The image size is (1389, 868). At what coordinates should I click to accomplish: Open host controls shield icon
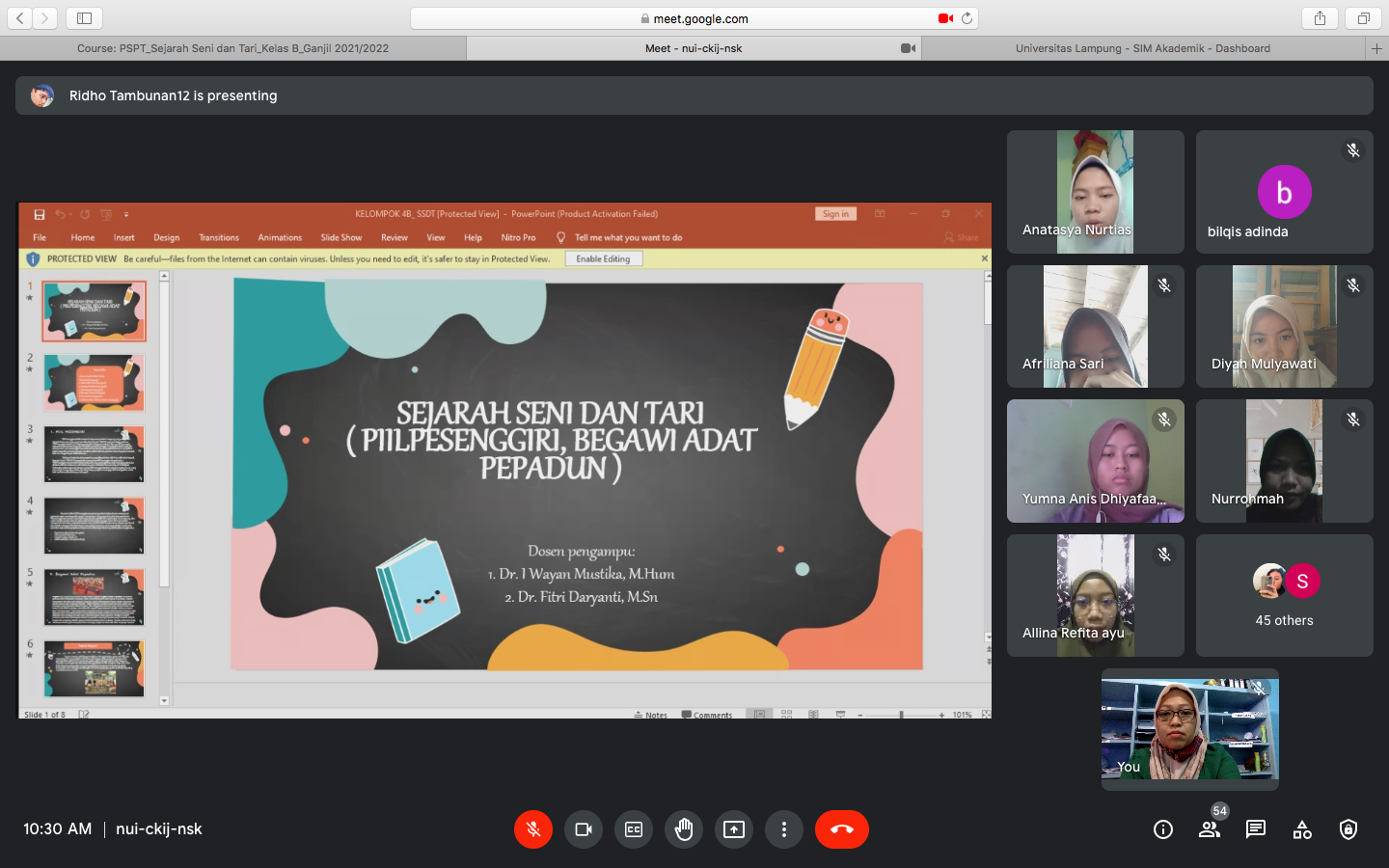click(1348, 829)
